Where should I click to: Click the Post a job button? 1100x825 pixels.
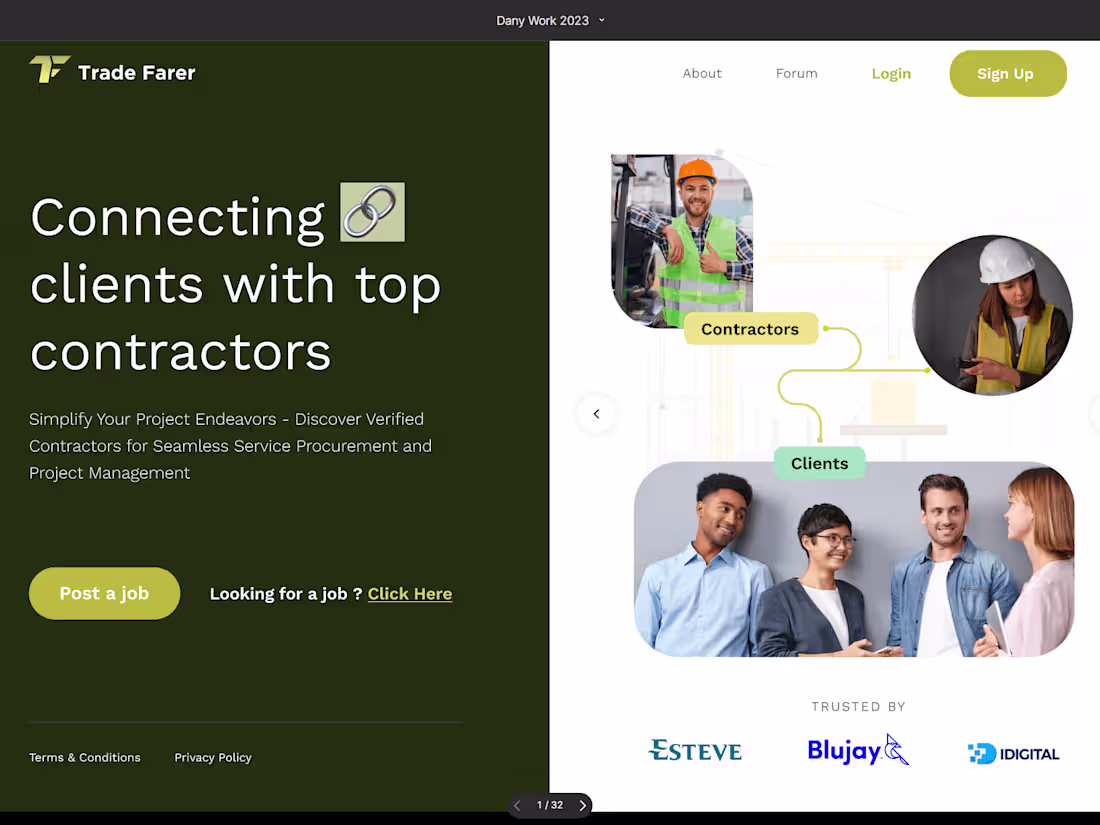[104, 593]
